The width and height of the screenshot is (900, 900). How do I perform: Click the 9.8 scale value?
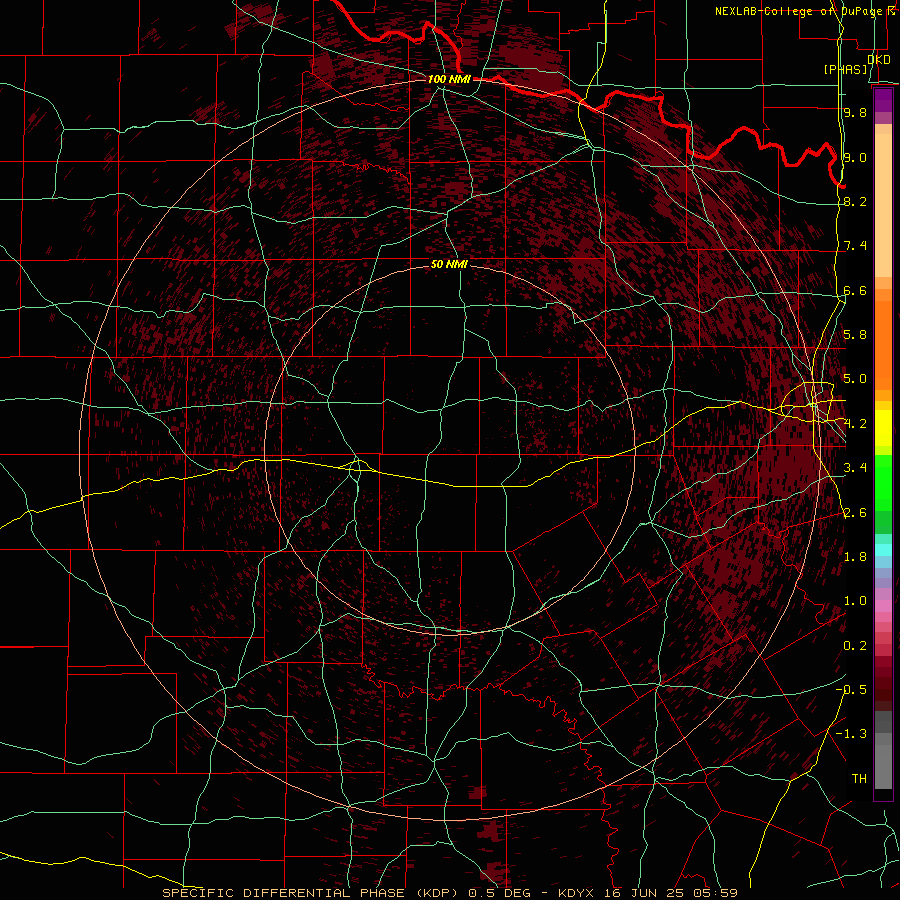click(855, 112)
